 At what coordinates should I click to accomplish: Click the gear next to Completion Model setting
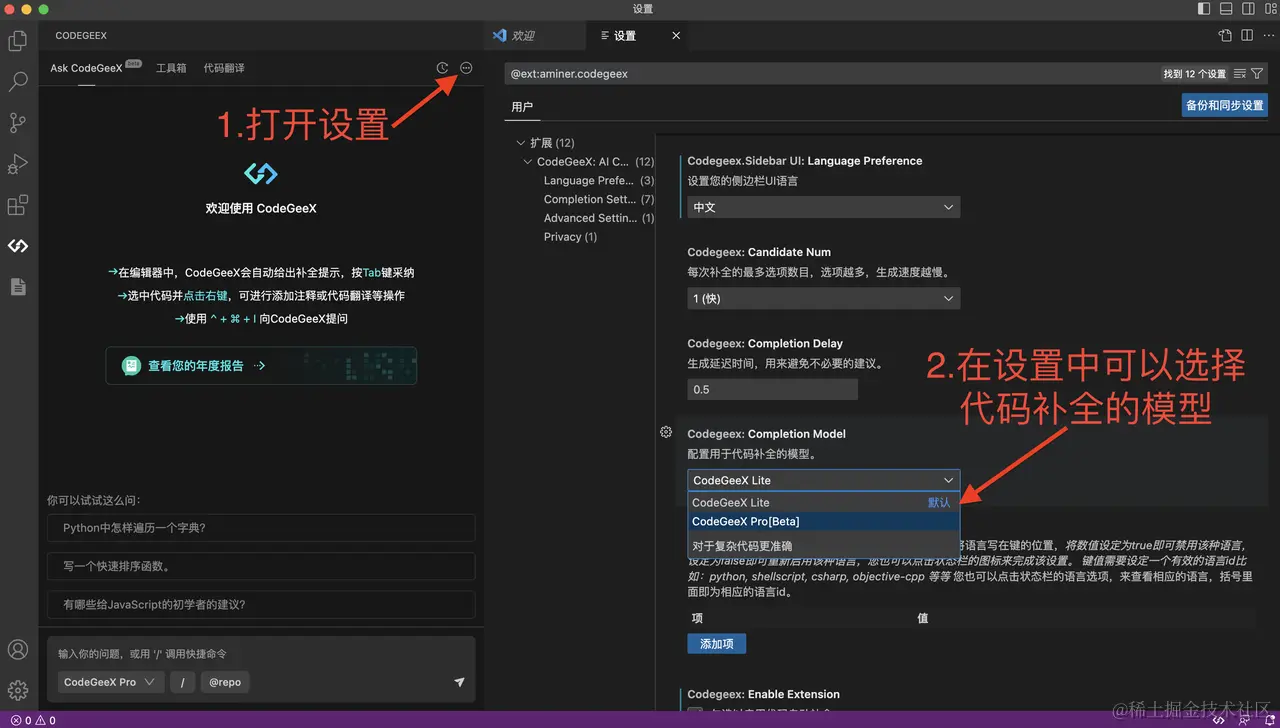[x=666, y=432]
